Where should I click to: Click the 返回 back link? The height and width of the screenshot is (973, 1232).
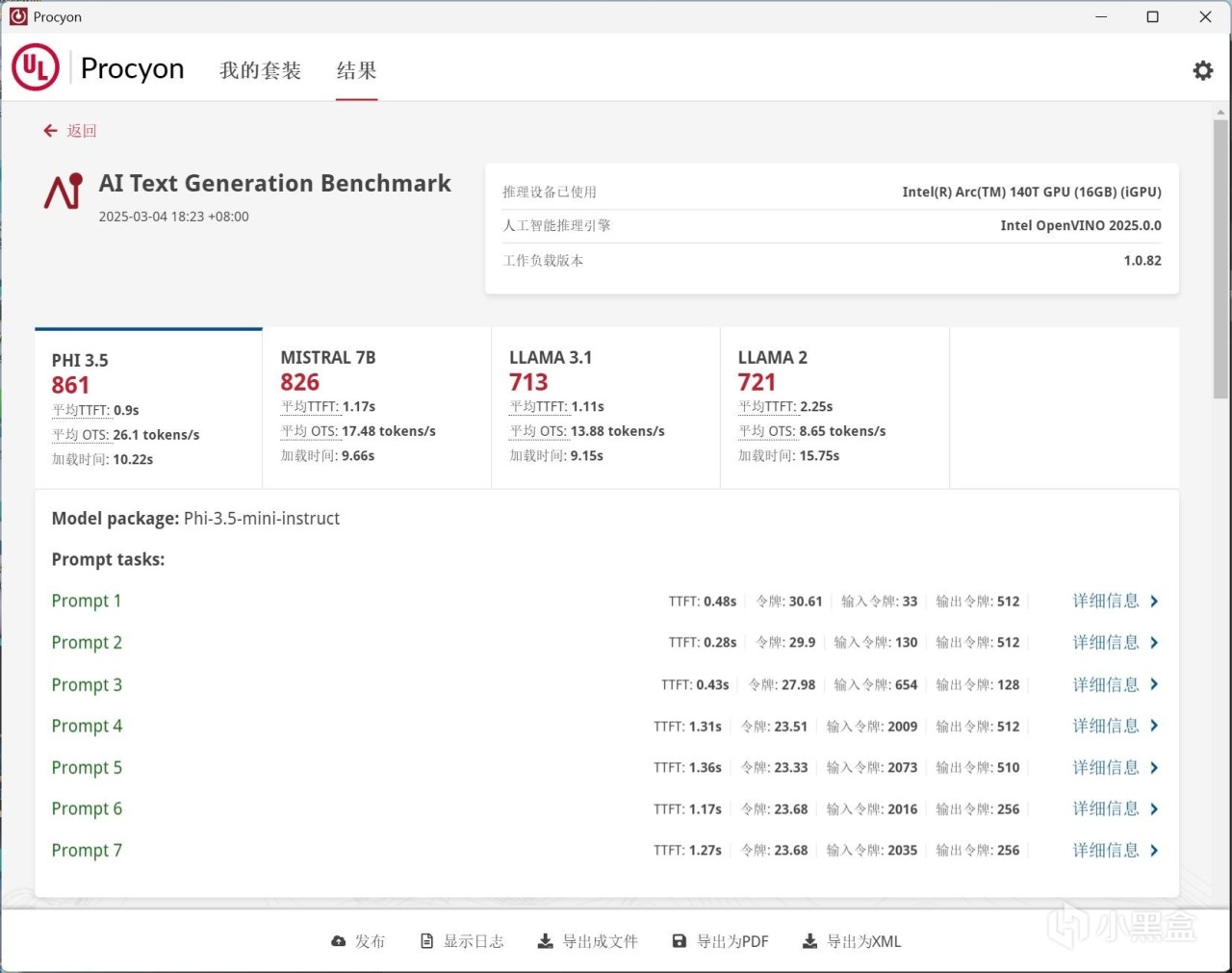point(81,131)
